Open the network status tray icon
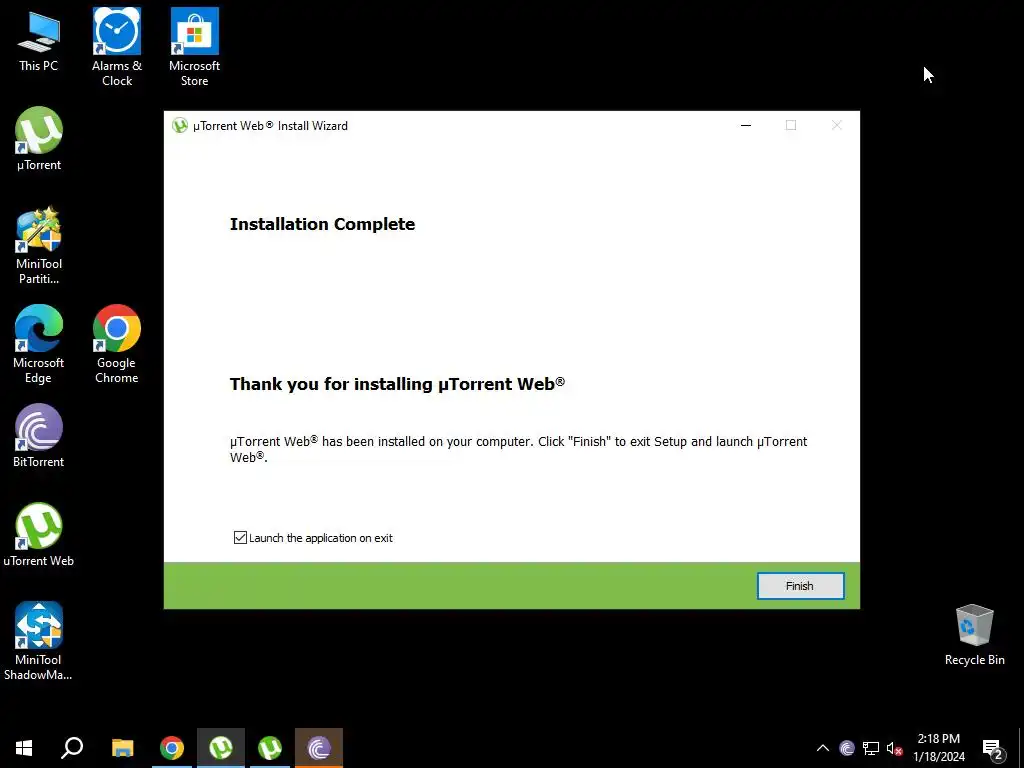Image resolution: width=1024 pixels, height=768 pixels. [871, 748]
